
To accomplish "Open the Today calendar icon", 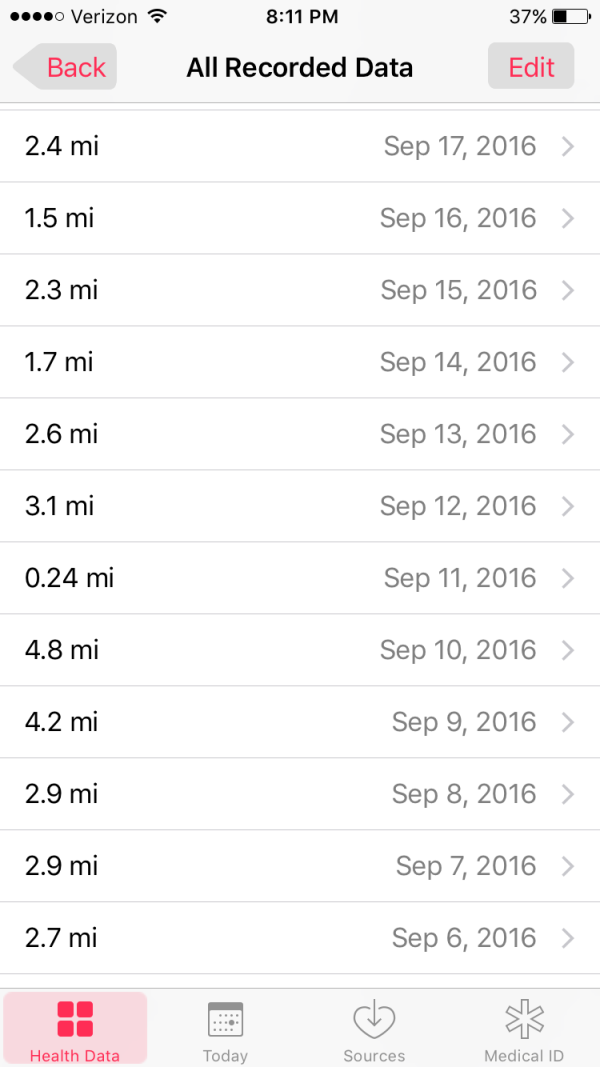I will [225, 1019].
